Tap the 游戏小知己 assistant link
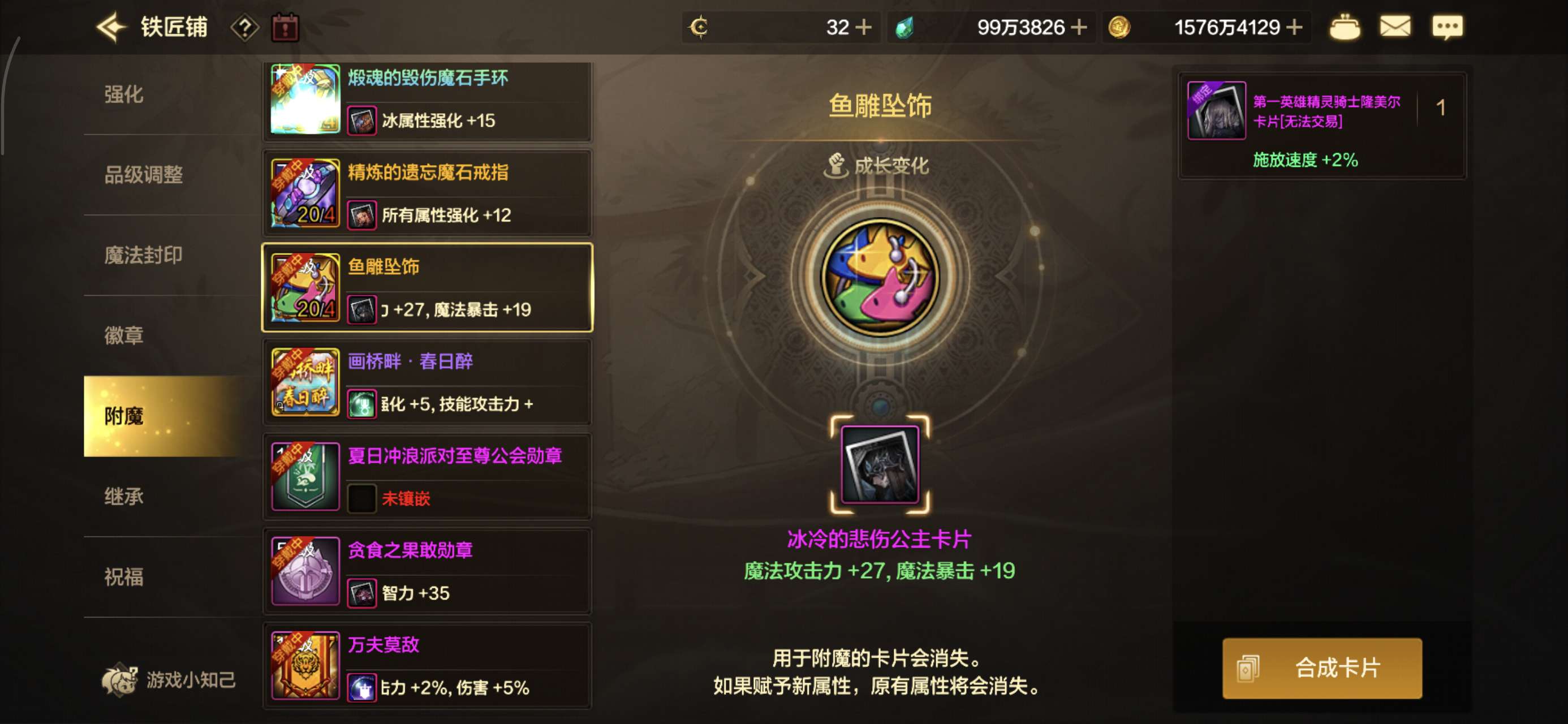1568x724 pixels. (169, 679)
